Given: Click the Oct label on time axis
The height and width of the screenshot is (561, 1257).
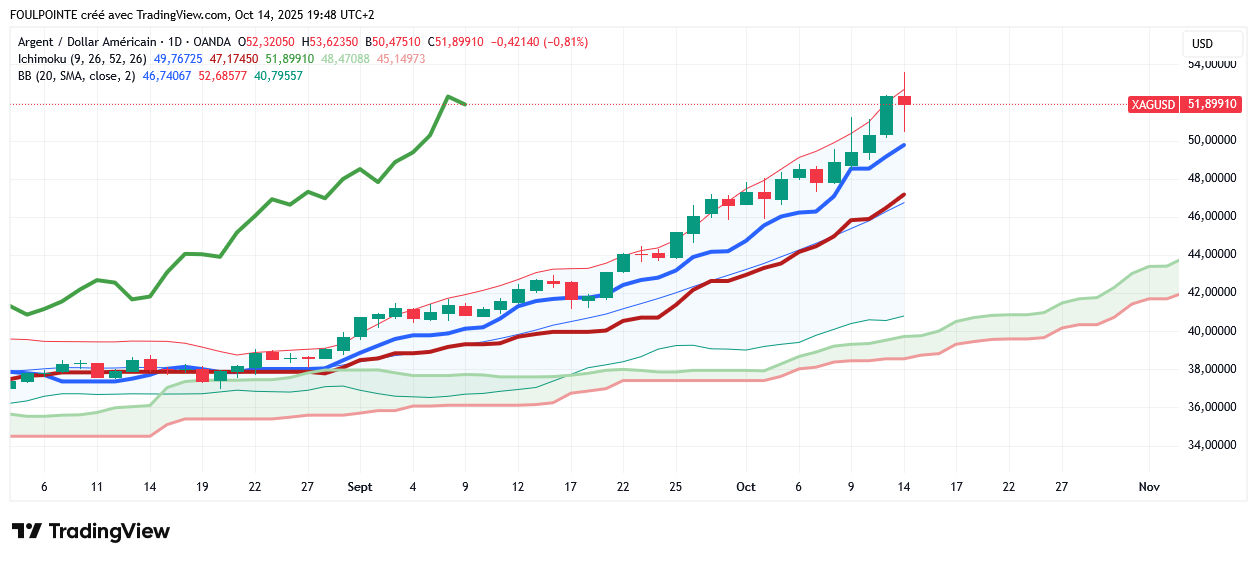Looking at the screenshot, I should tap(745, 487).
